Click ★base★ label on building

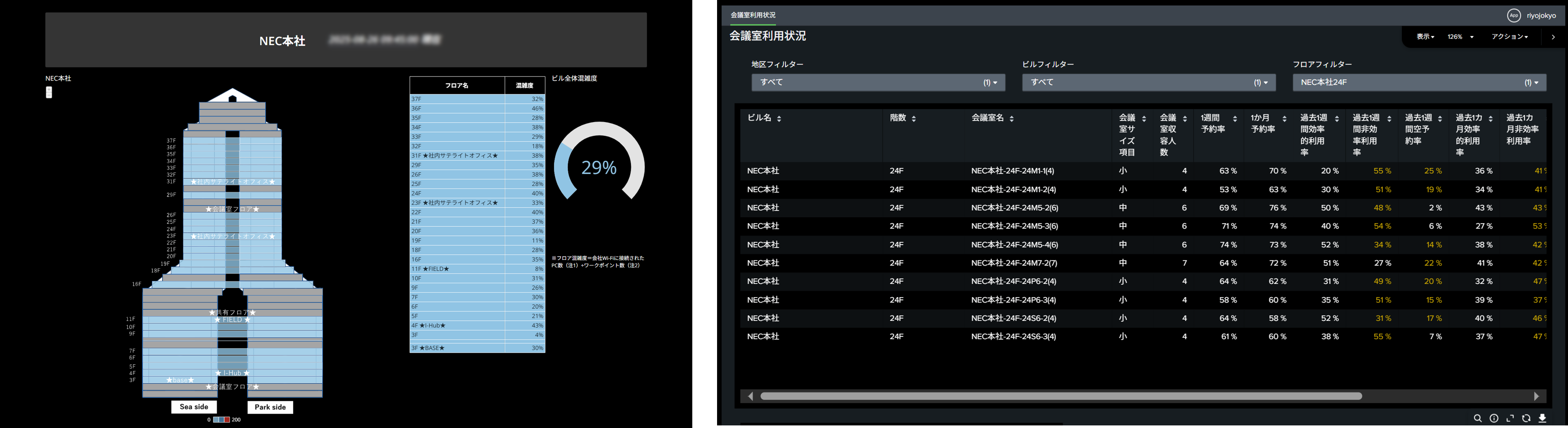pos(180,381)
